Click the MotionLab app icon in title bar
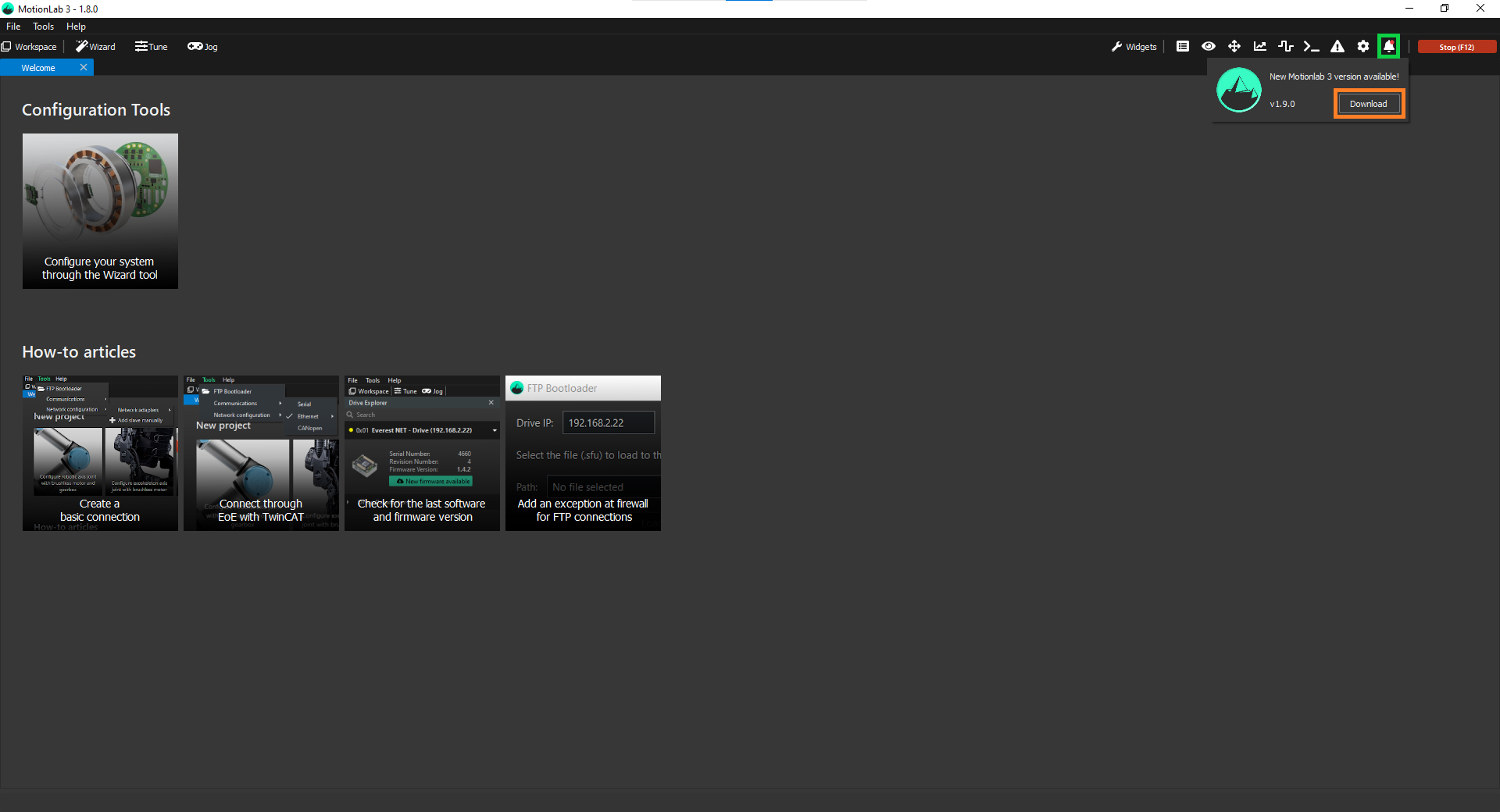This screenshot has width=1500, height=812. (8, 9)
